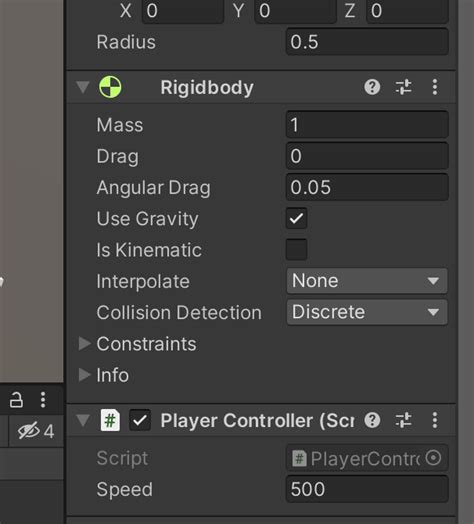Click the Rigidbody component icon
This screenshot has width=474, height=524.
[110, 87]
